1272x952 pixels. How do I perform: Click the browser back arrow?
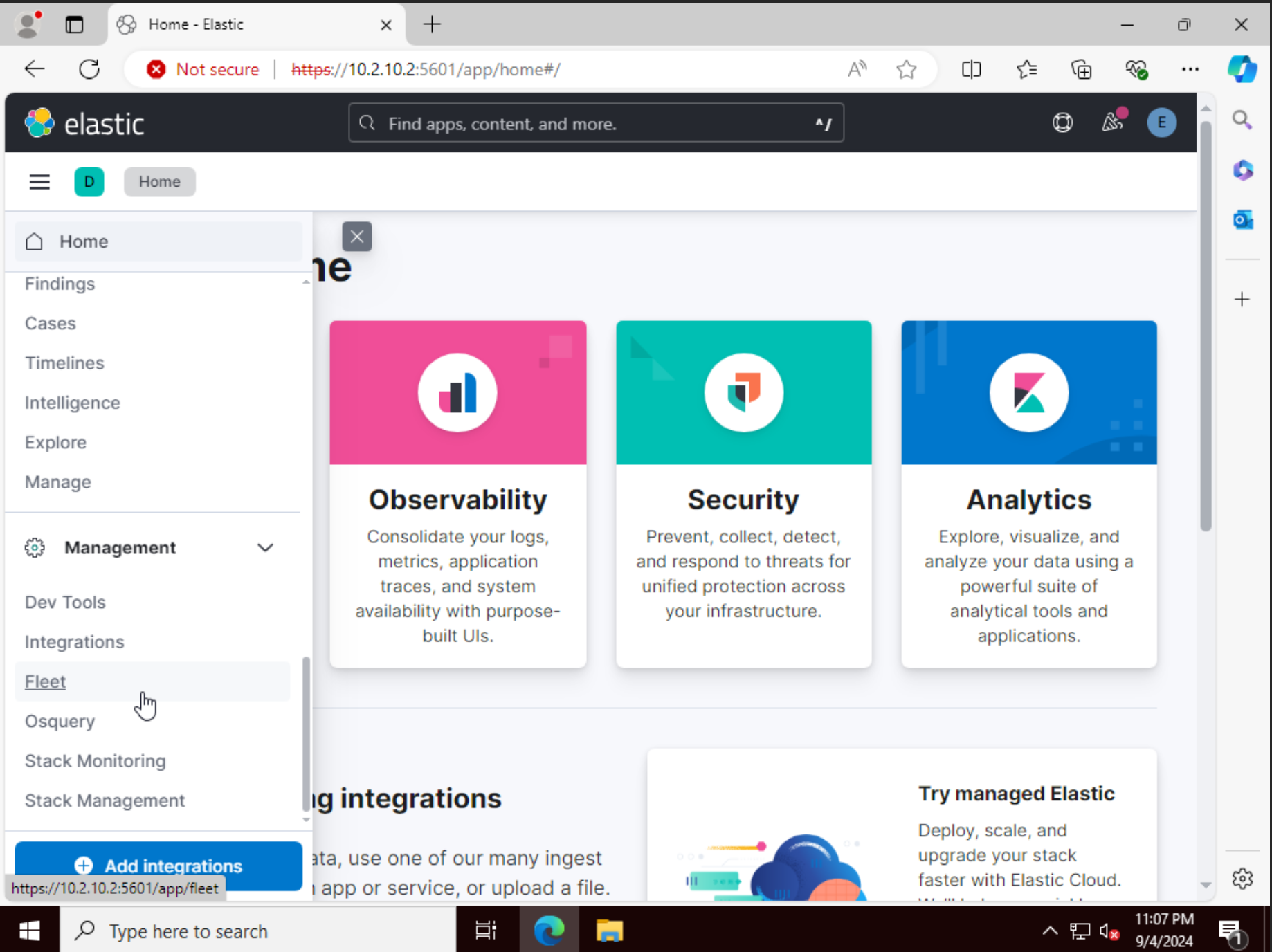(x=35, y=69)
